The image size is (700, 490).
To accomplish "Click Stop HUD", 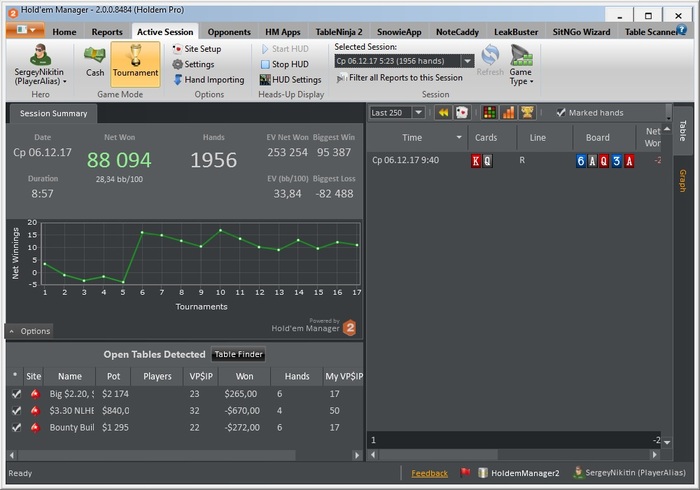I will pos(285,64).
